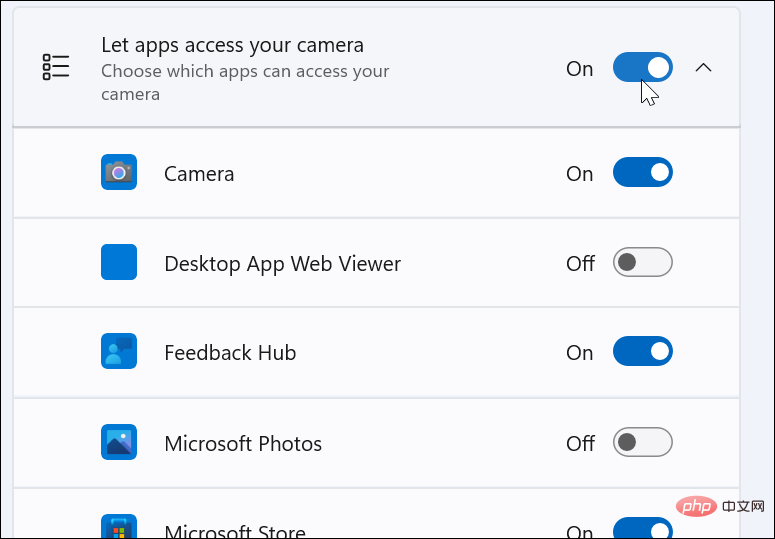
Task: Turn off Let apps access your camera
Action: 643,67
